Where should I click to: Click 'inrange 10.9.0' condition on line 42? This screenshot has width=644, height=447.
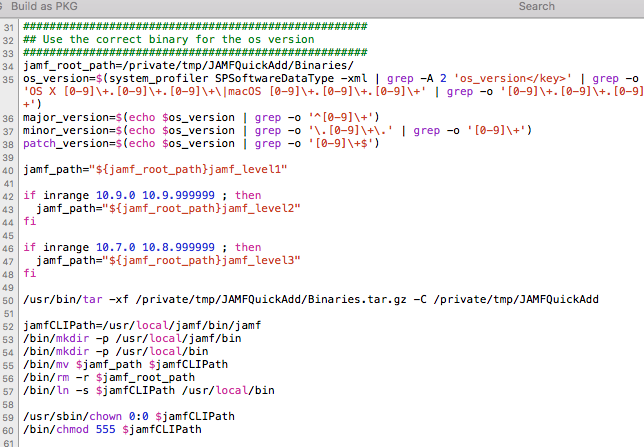pos(89,195)
